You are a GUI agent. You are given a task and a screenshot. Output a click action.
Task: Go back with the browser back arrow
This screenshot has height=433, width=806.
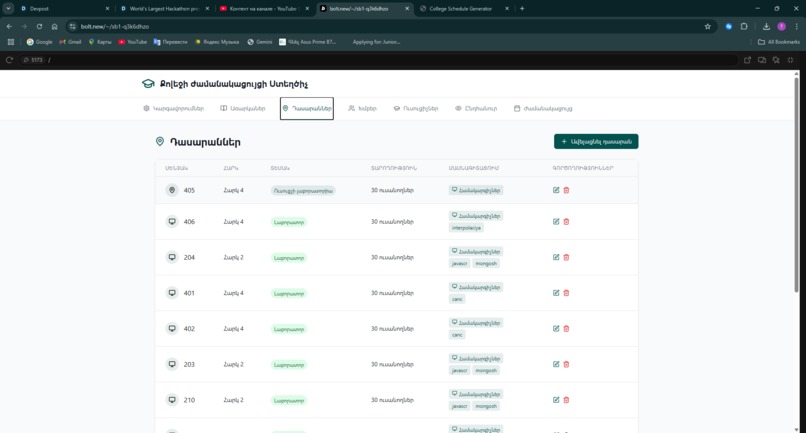(x=9, y=26)
